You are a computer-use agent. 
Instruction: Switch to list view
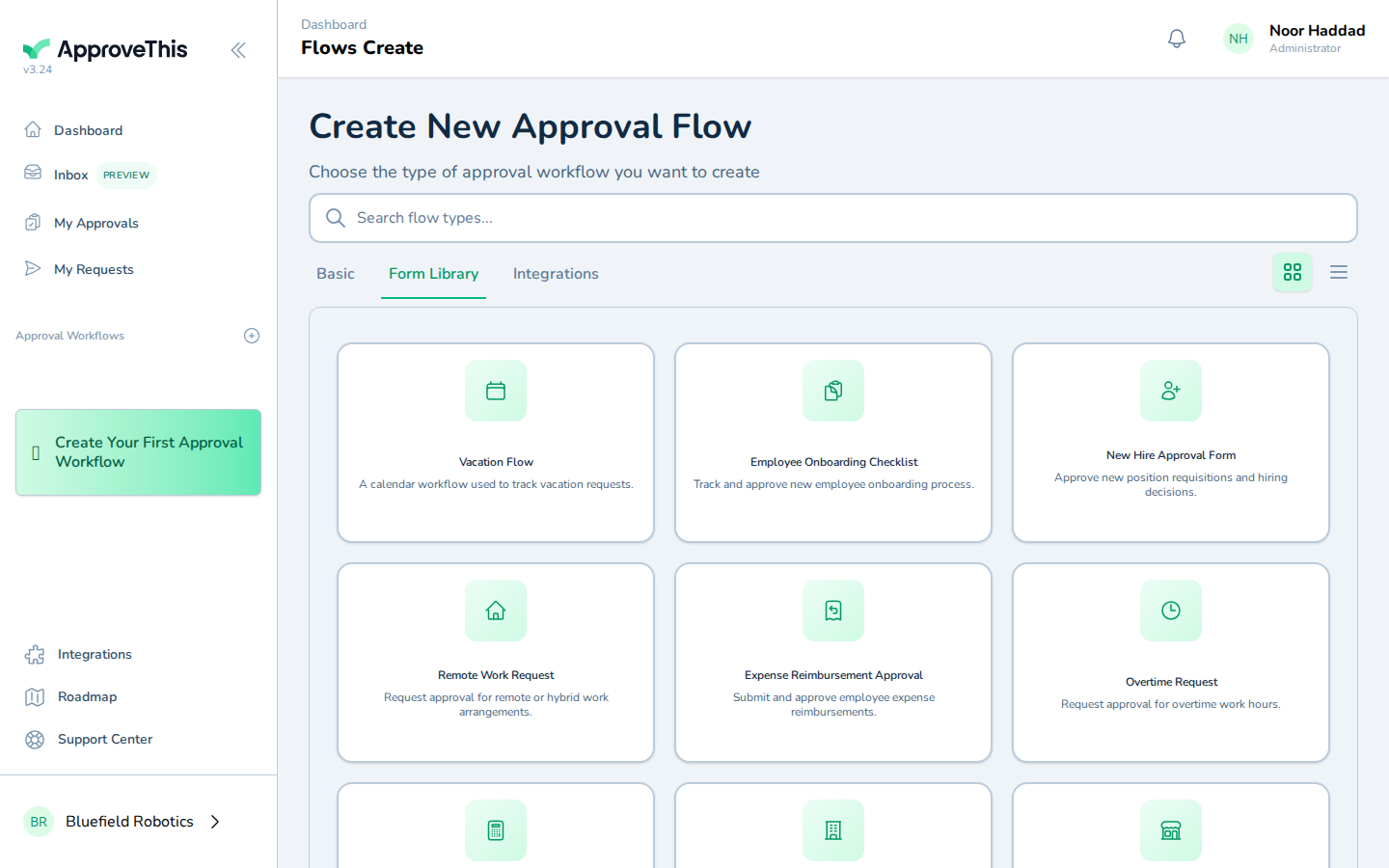point(1339,272)
